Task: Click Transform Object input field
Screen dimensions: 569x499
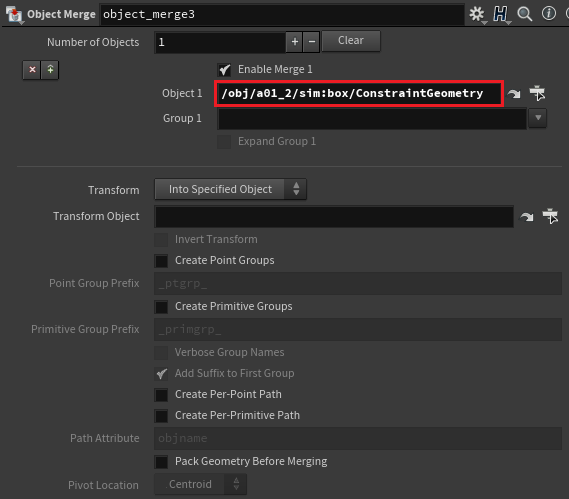Action: 334,217
